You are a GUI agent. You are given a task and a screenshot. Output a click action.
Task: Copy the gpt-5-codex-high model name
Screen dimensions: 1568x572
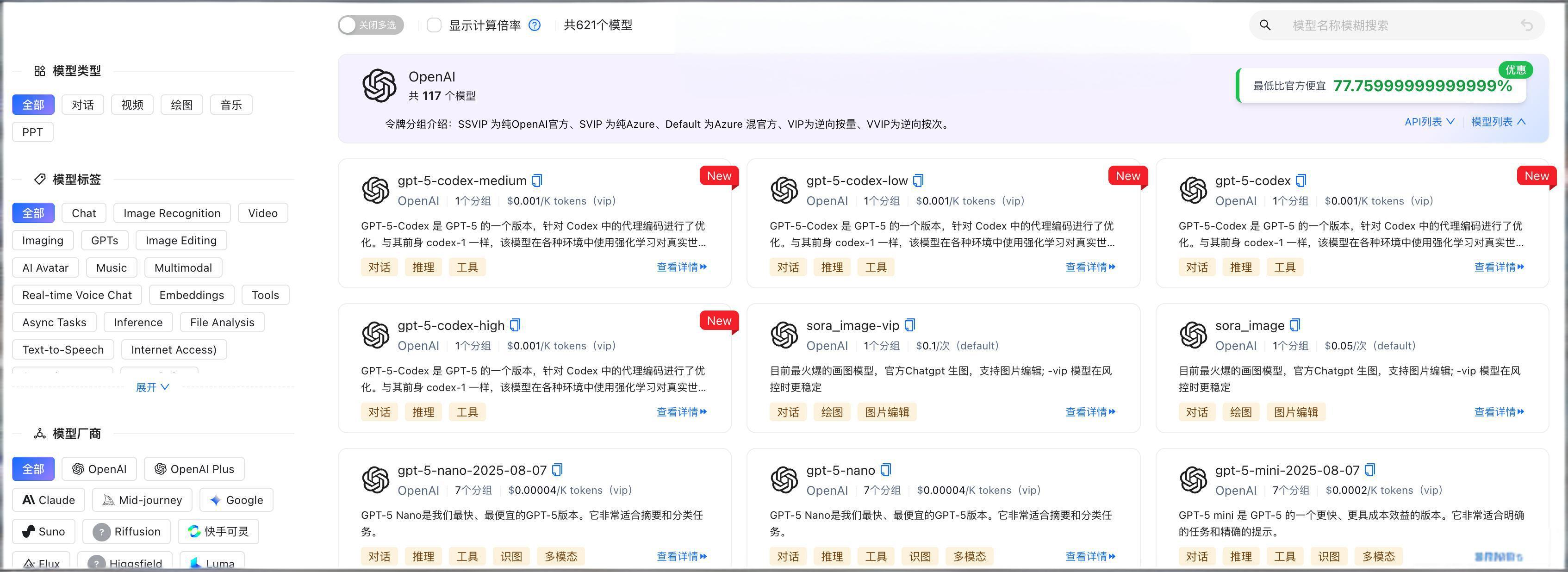(515, 325)
